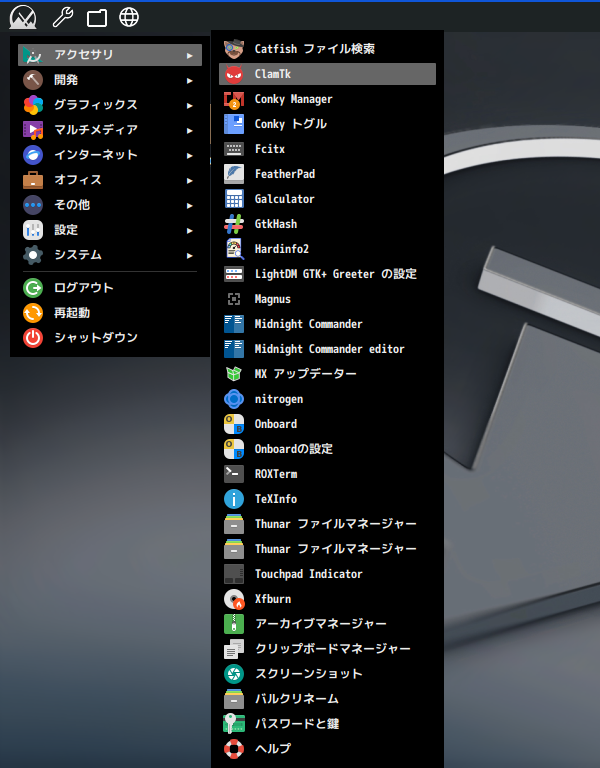Click the アーカイブマネージャー green zip icon

pos(234,624)
